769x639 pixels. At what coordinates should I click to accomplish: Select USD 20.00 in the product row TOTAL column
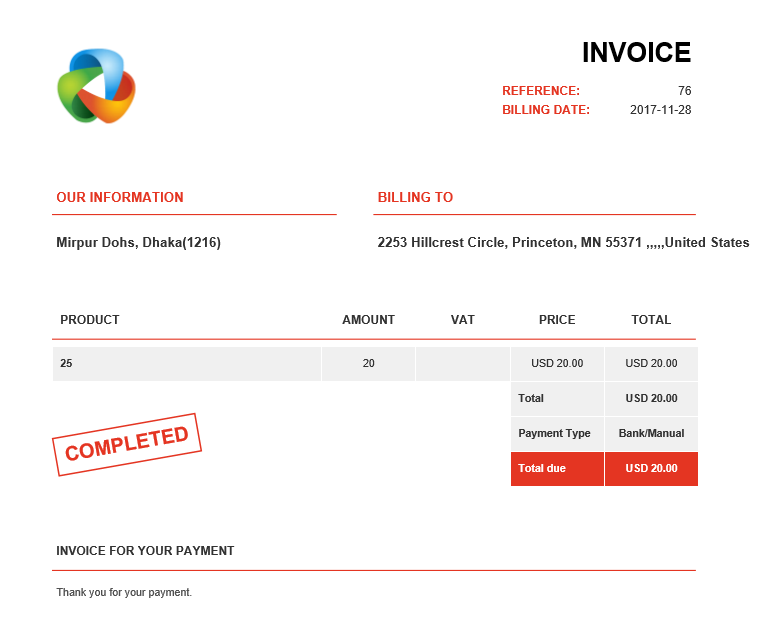click(651, 364)
